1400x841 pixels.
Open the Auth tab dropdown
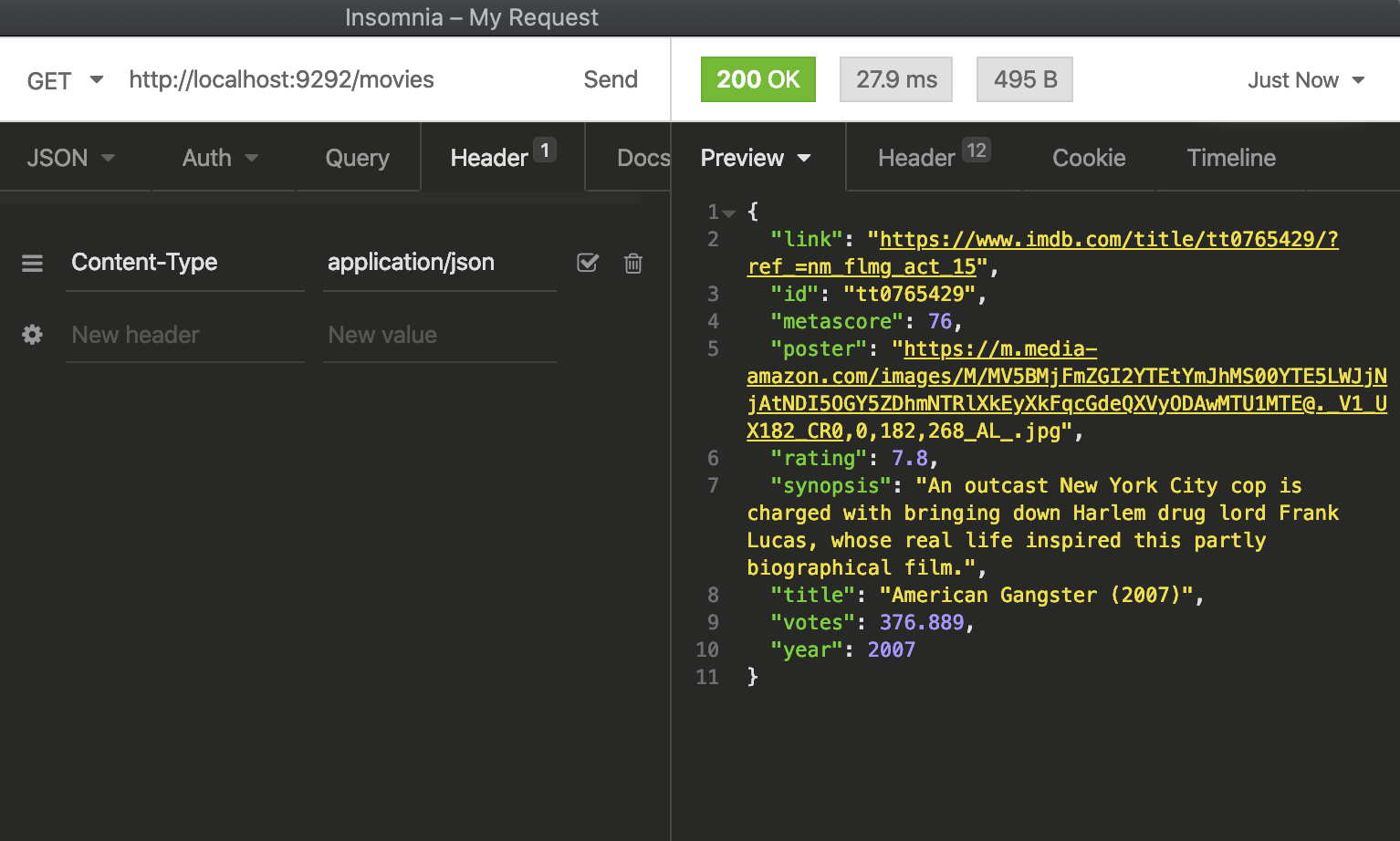tap(220, 158)
